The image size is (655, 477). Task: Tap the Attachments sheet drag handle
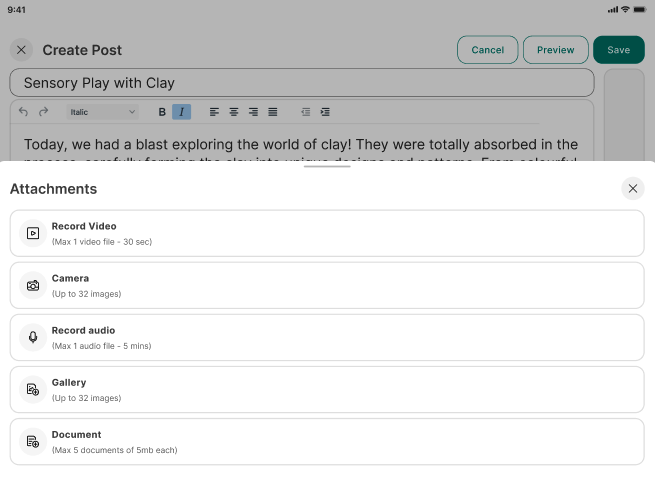327,166
